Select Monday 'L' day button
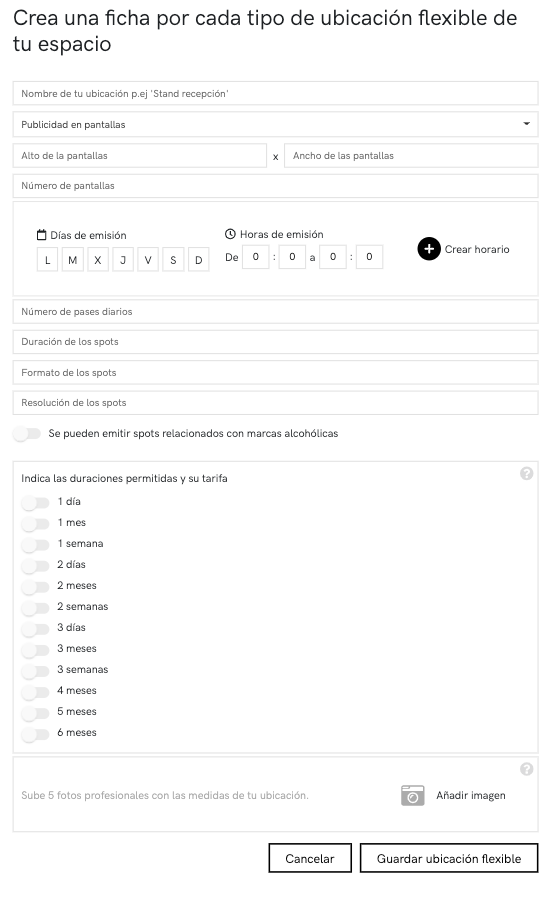The image size is (553, 899). pos(48,260)
